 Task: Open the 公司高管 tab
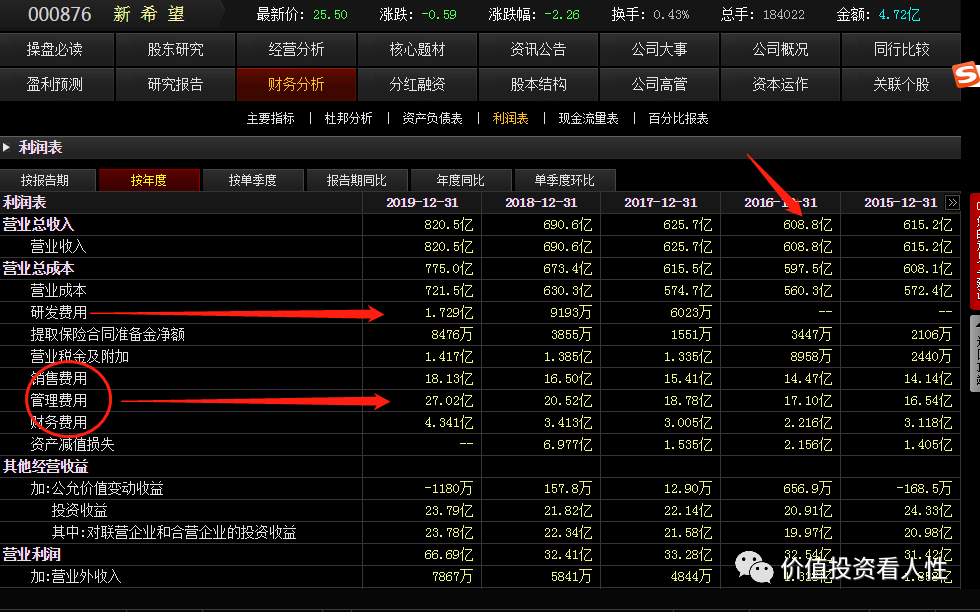point(659,84)
